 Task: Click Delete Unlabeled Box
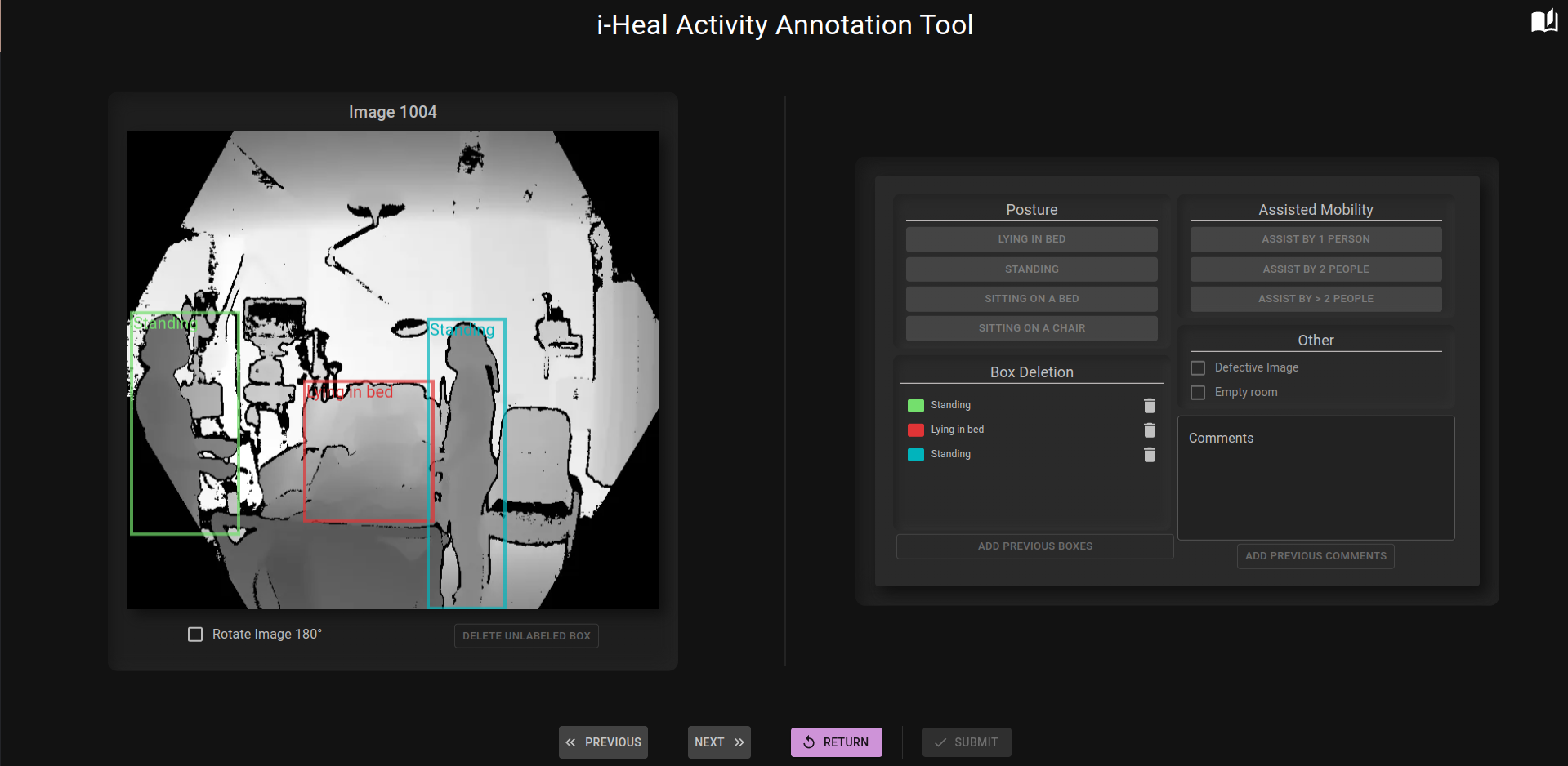[526, 636]
